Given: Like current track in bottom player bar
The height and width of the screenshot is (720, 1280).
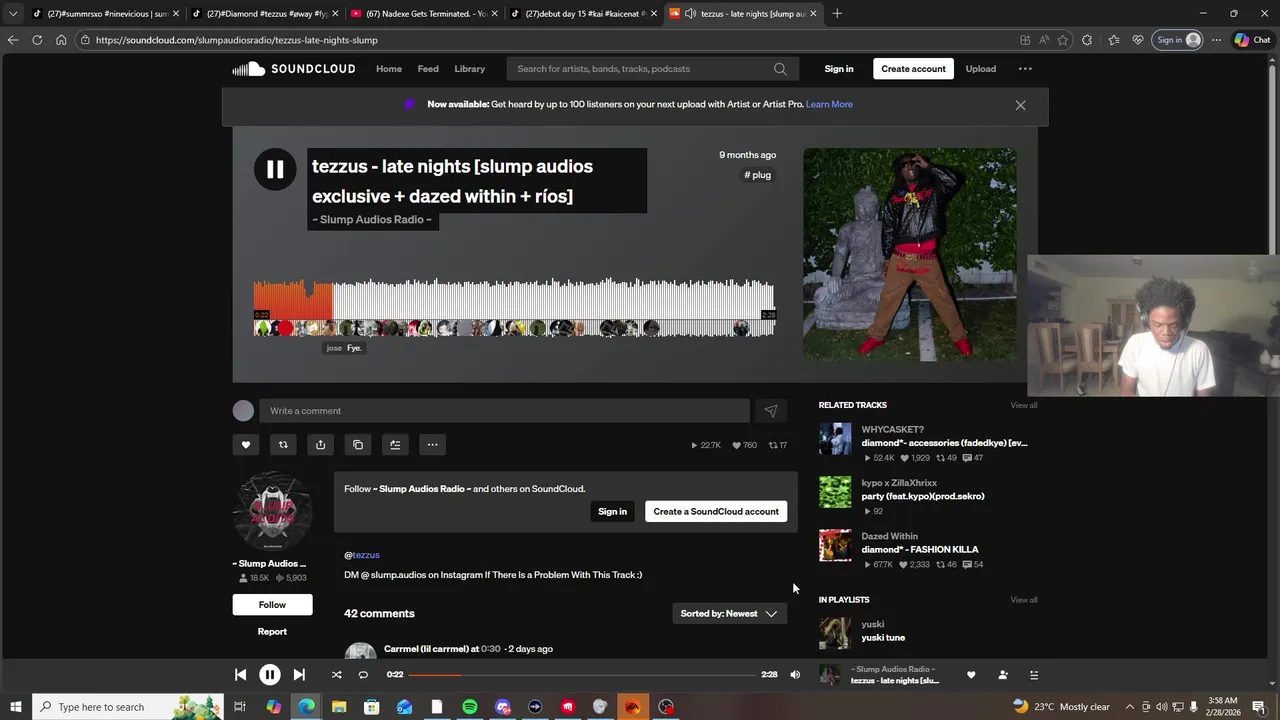Looking at the screenshot, I should click(971, 675).
